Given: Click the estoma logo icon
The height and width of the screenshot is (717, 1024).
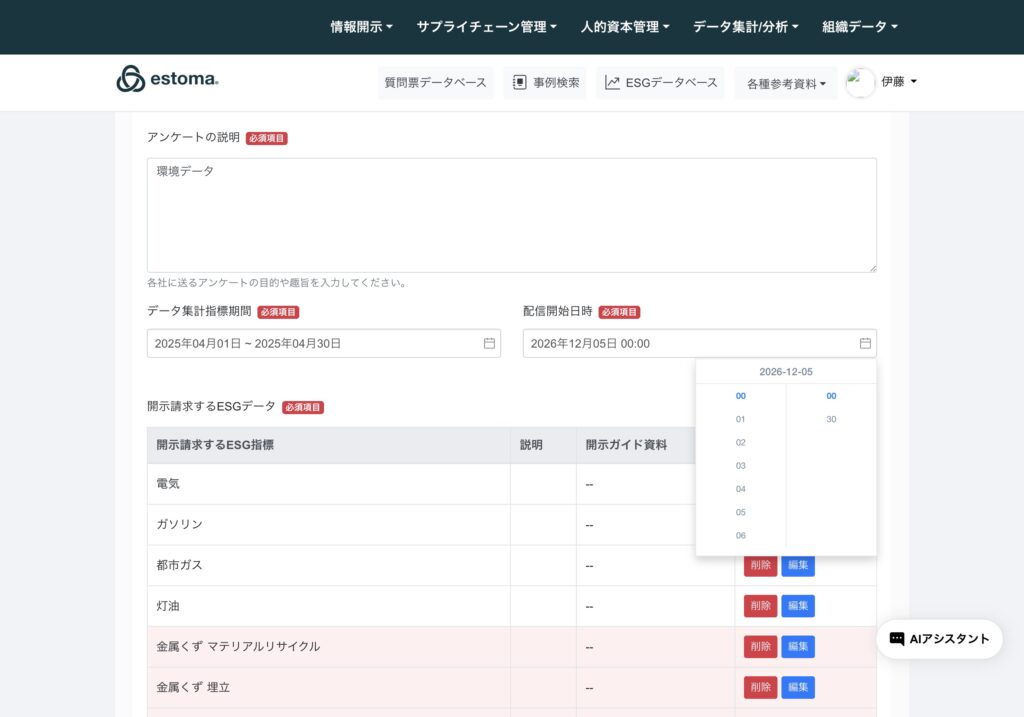Looking at the screenshot, I should [x=131, y=79].
